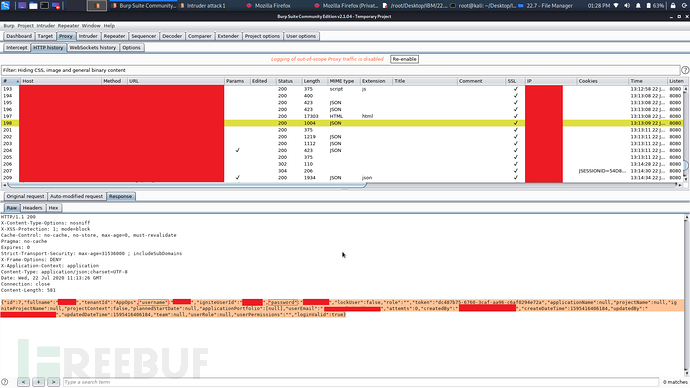
Task: Sort by the # column header arrow
Action: (x=18, y=81)
